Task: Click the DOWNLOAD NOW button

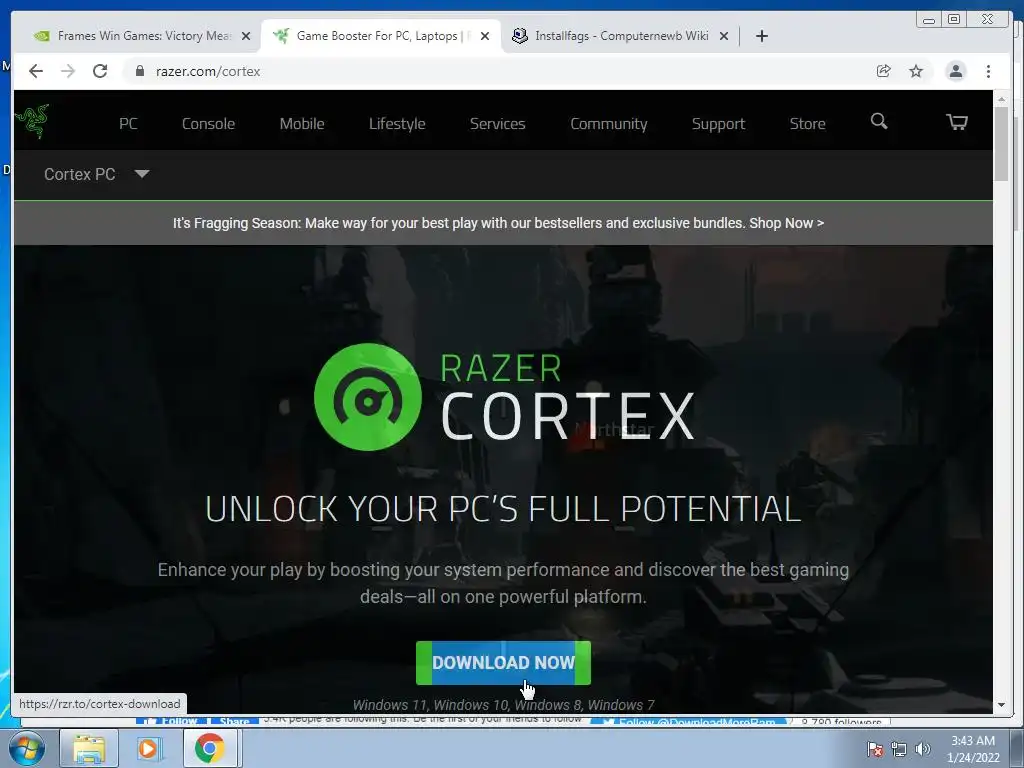Action: (504, 663)
